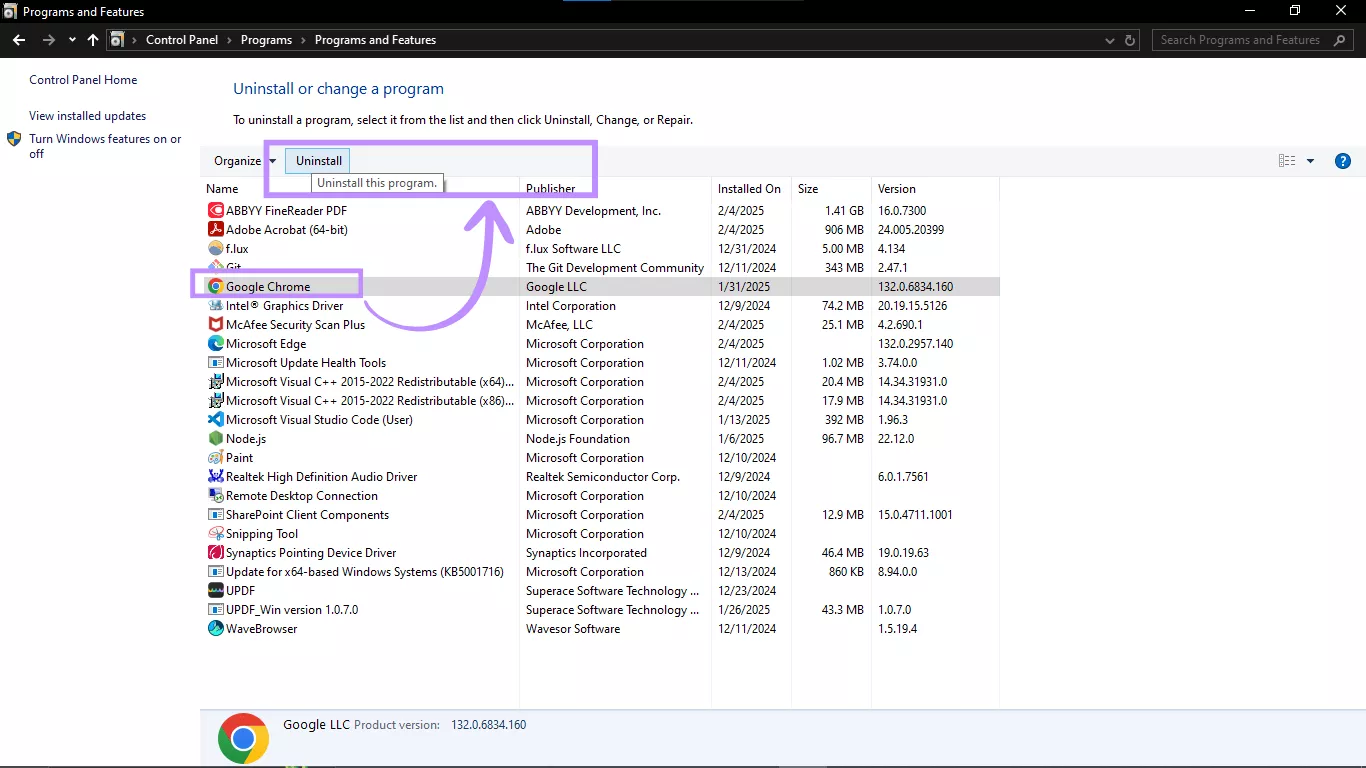Select the Microsoft Update Health Tools row
This screenshot has width=1366, height=768.
tap(600, 363)
